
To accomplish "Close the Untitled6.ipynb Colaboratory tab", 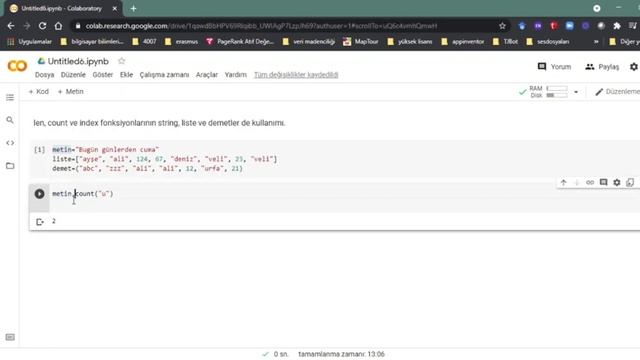I will coord(115,9).
